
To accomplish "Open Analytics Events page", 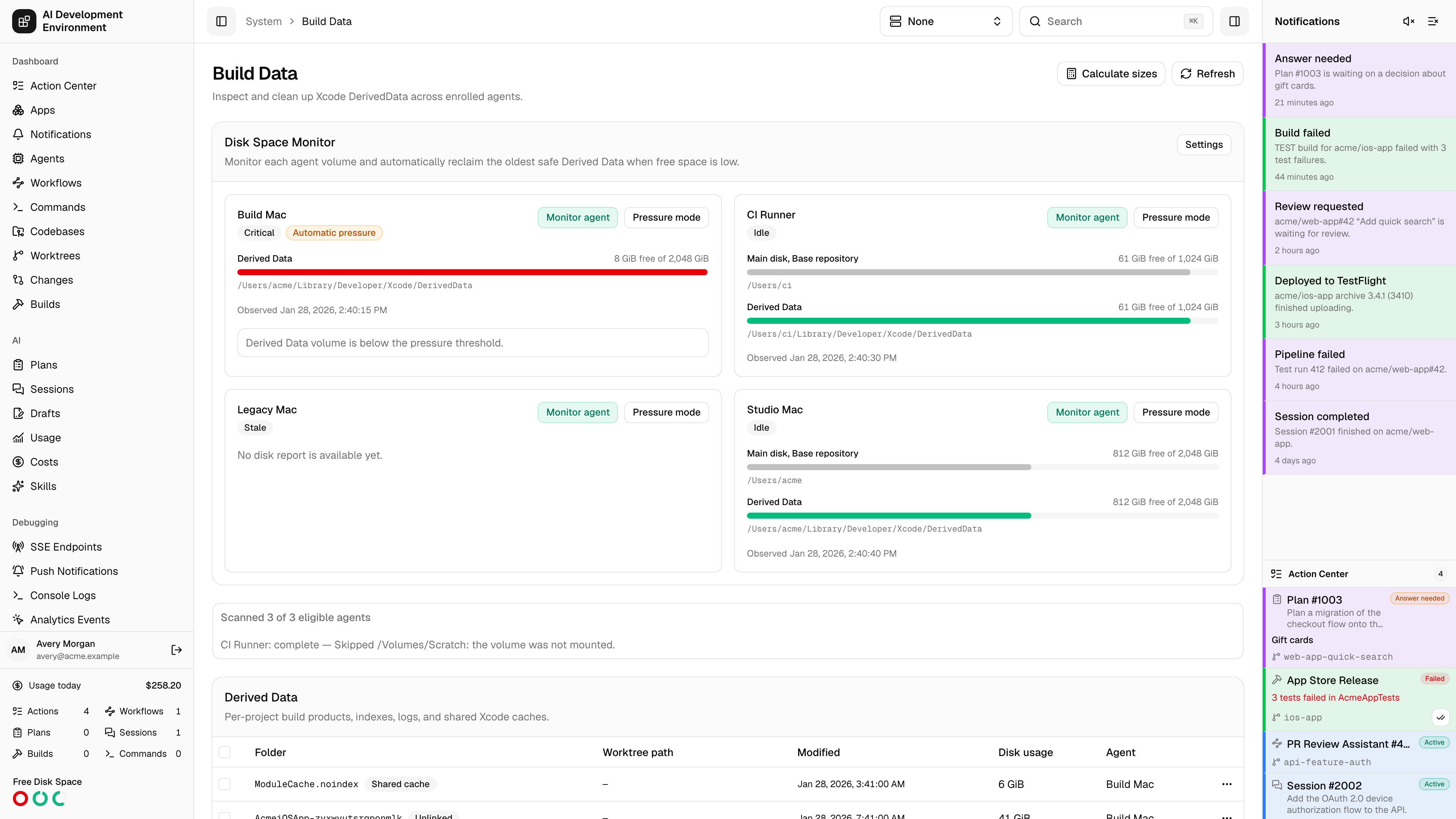I will (x=97, y=620).
